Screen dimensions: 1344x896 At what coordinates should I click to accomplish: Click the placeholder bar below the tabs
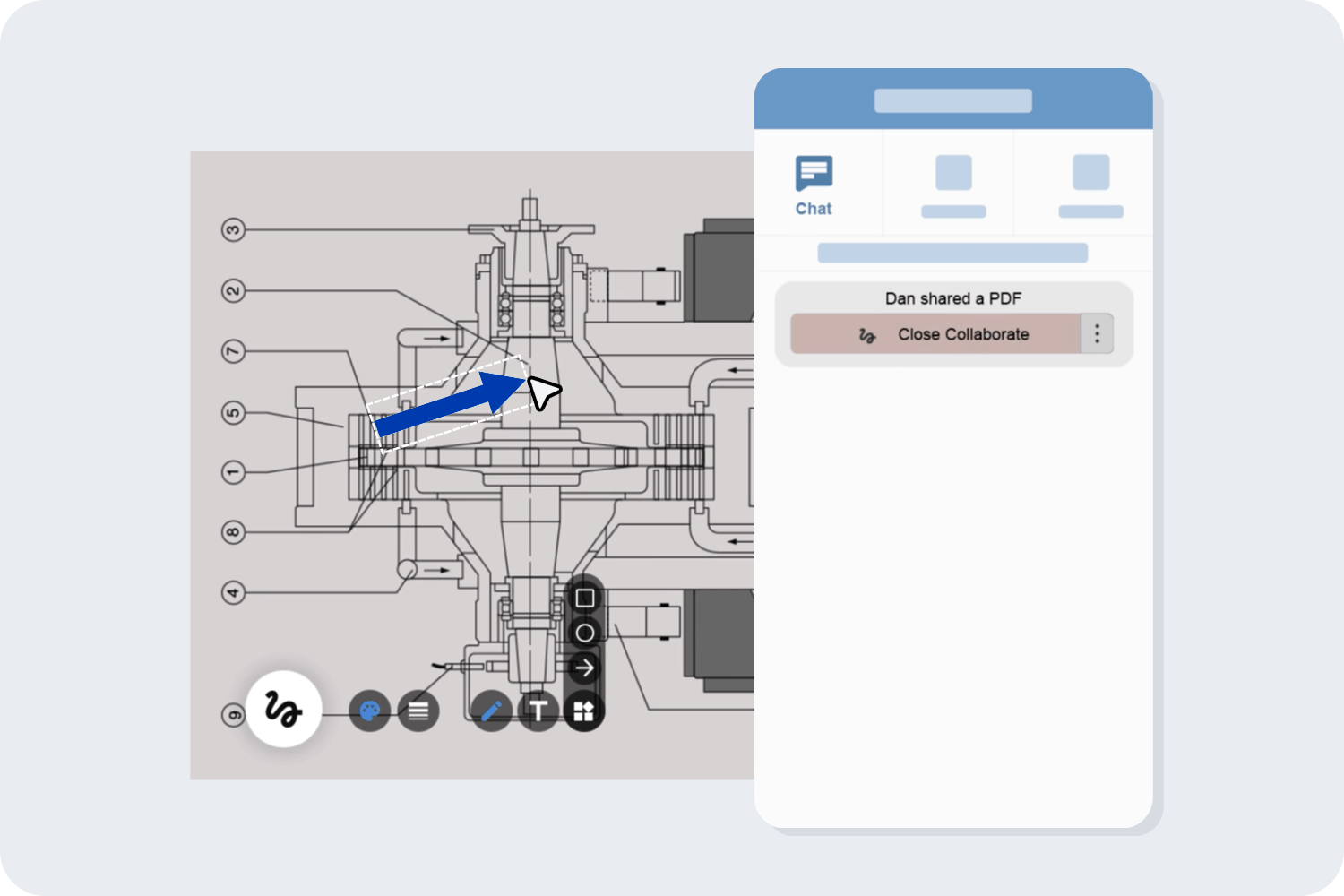(952, 253)
